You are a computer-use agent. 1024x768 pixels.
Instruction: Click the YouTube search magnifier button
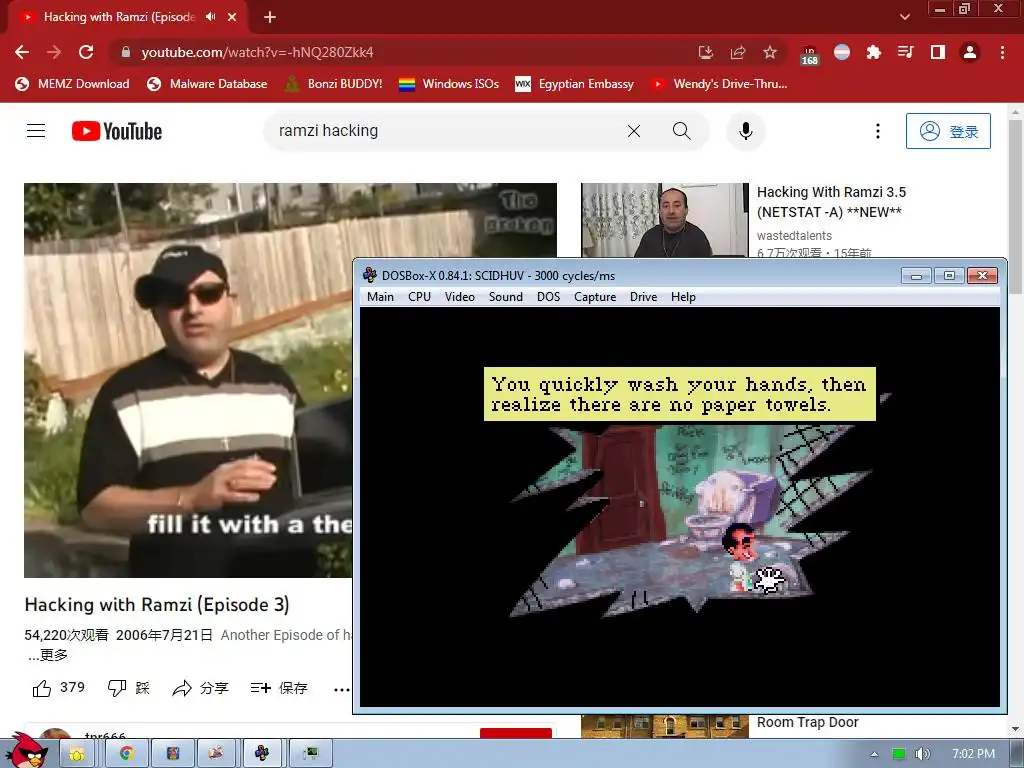pos(681,131)
